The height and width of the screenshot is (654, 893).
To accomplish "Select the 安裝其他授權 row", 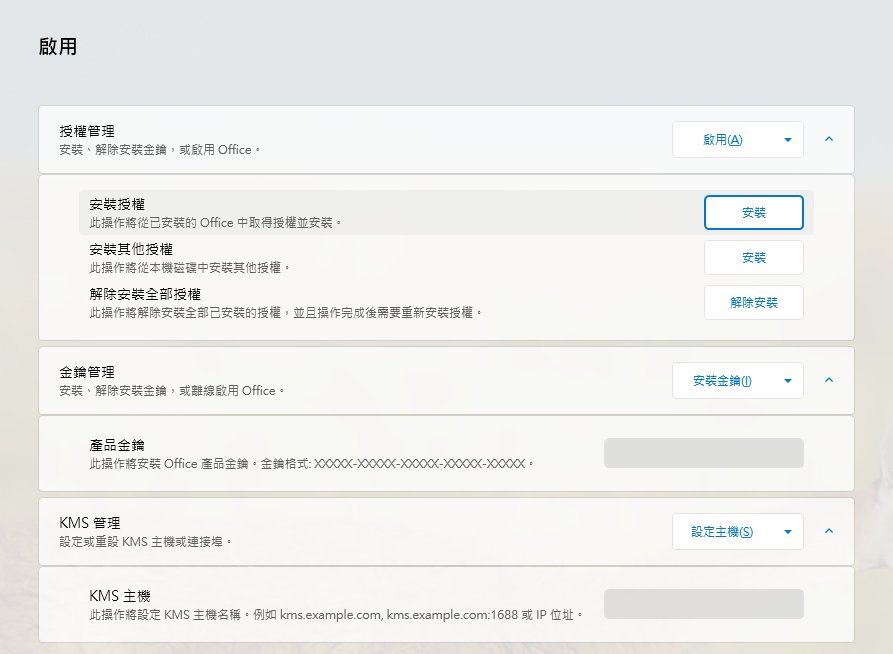I will (x=446, y=257).
